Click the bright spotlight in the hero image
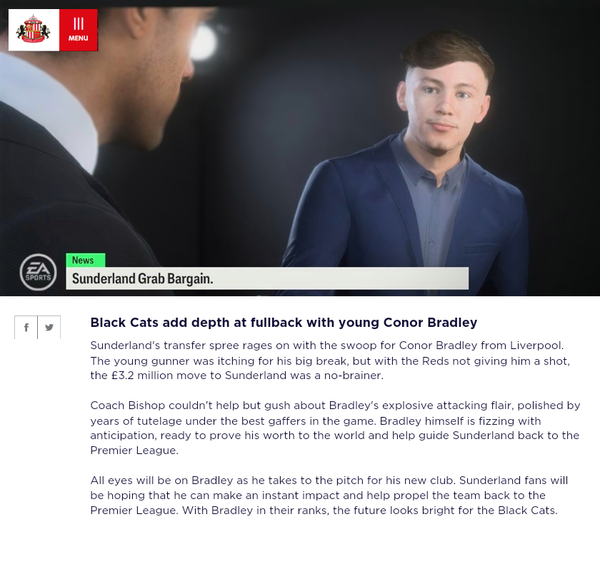The image size is (600, 571). click(204, 42)
